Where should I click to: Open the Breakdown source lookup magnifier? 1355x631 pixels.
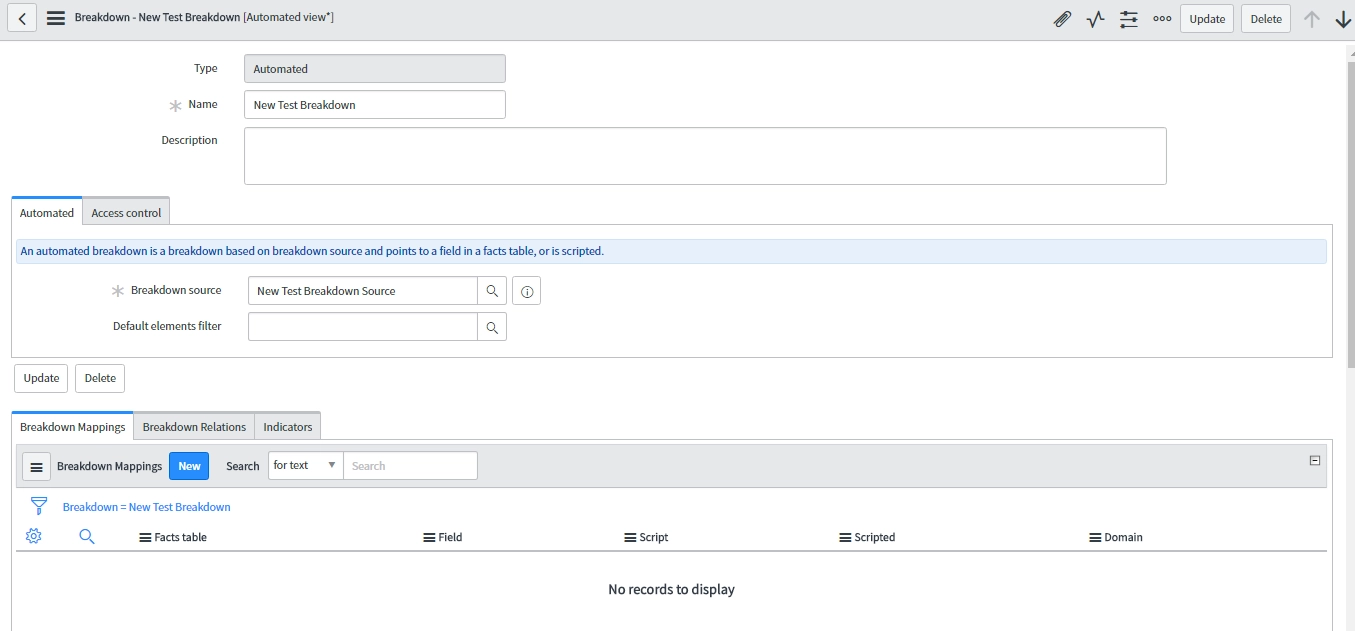[x=491, y=290]
